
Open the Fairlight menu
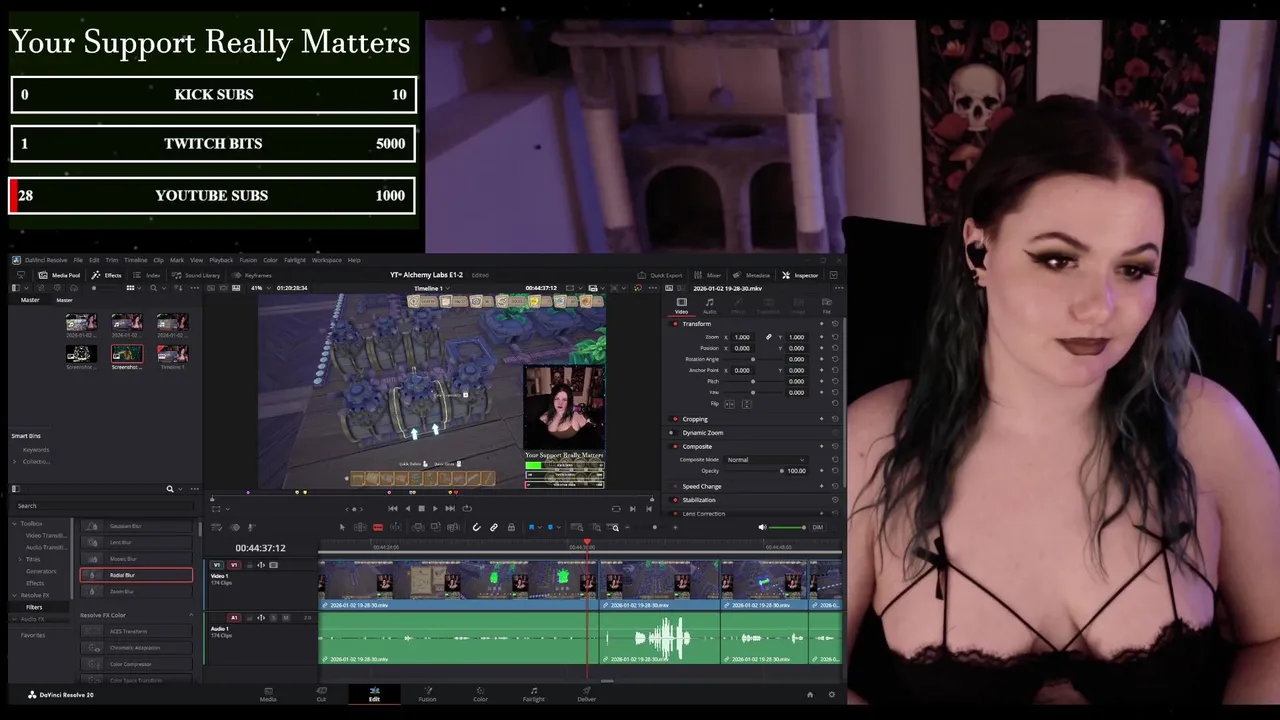[295, 260]
